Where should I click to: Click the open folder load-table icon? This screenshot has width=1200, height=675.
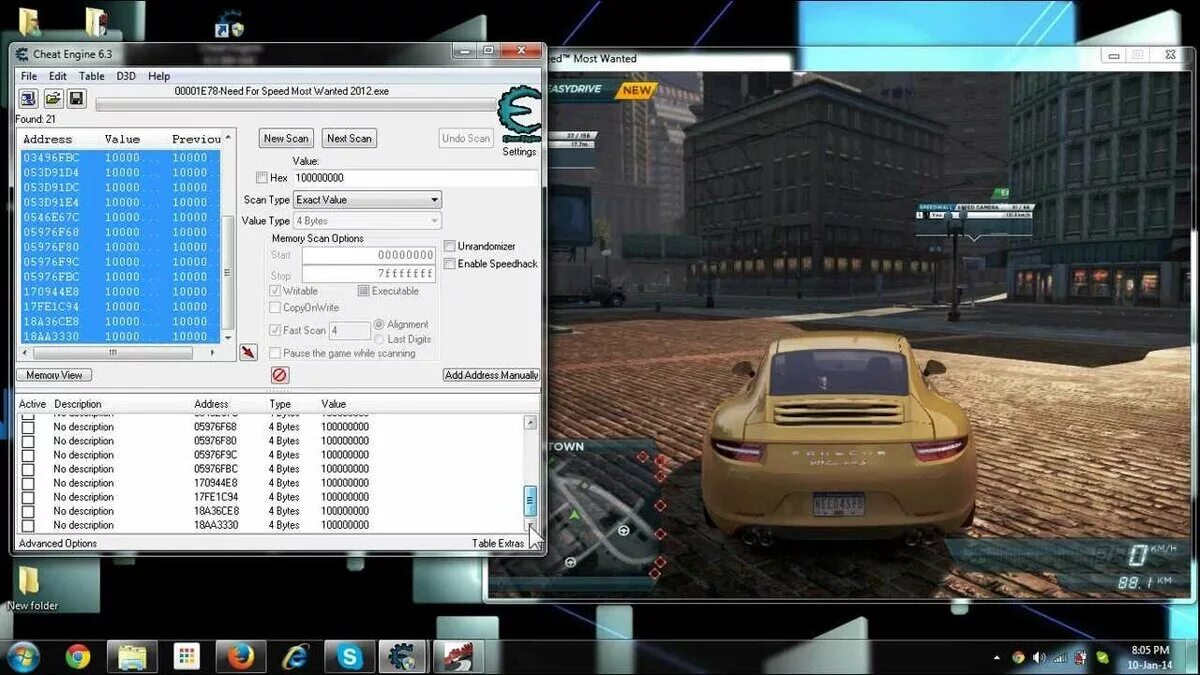[53, 98]
